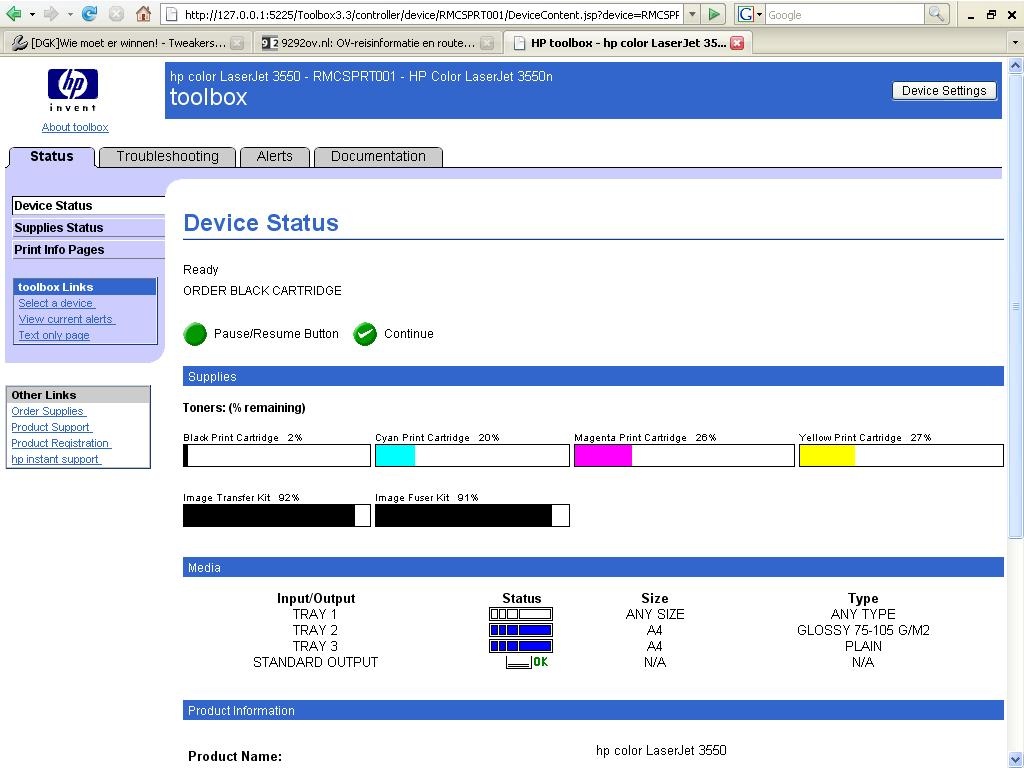The image size is (1024, 768).
Task: Open the About toolbox link
Action: coord(75,127)
